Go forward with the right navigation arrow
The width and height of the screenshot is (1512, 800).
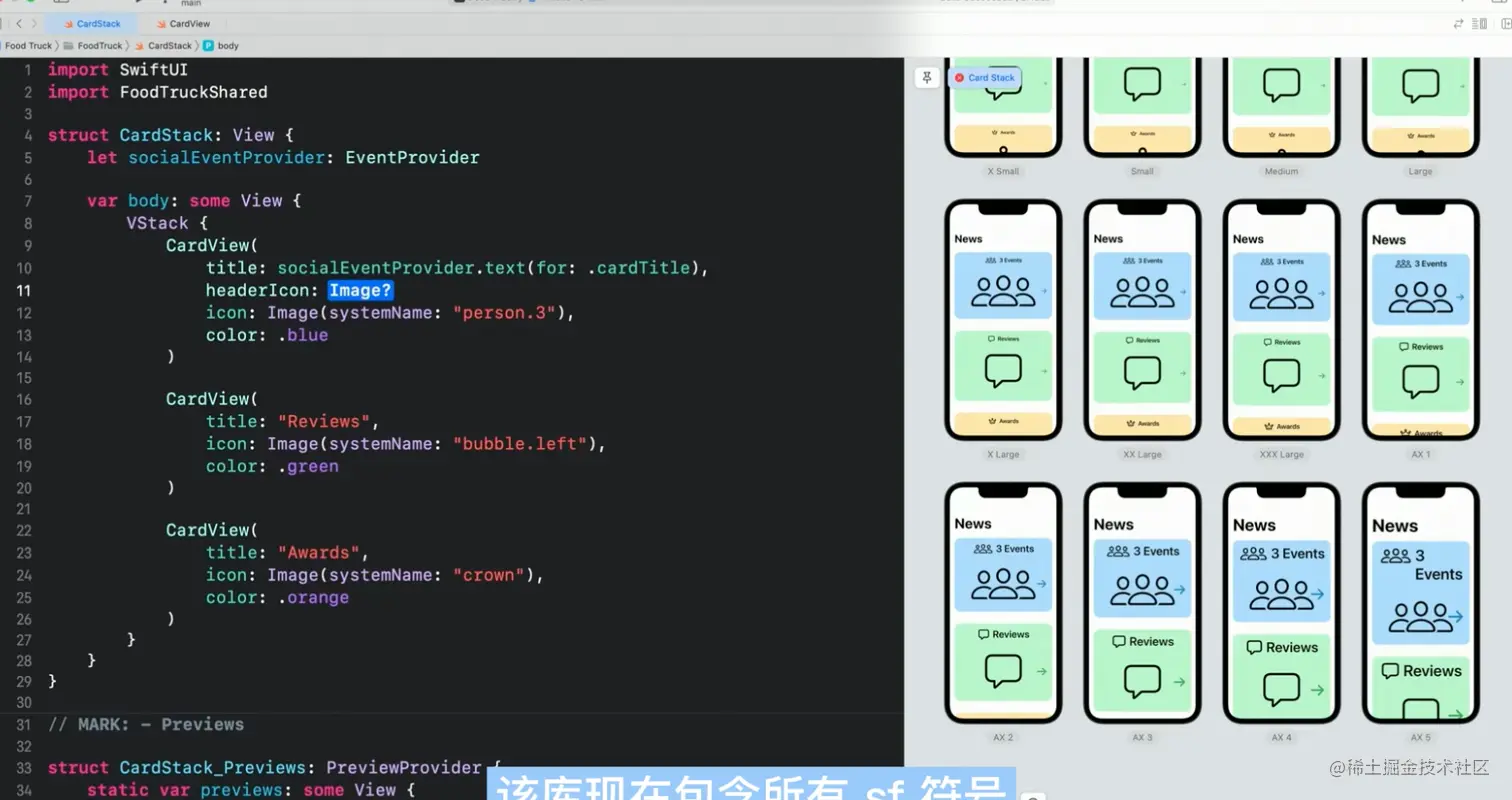pyautogui.click(x=34, y=23)
